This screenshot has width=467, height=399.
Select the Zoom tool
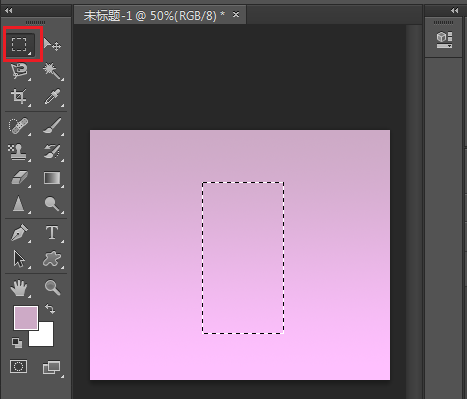[x=53, y=288]
